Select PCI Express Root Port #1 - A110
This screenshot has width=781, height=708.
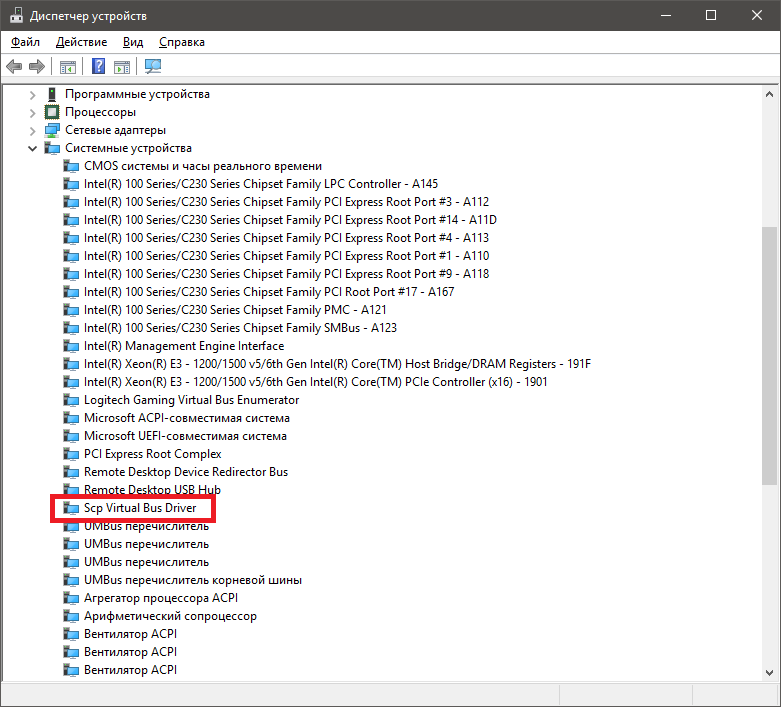[x=286, y=256]
